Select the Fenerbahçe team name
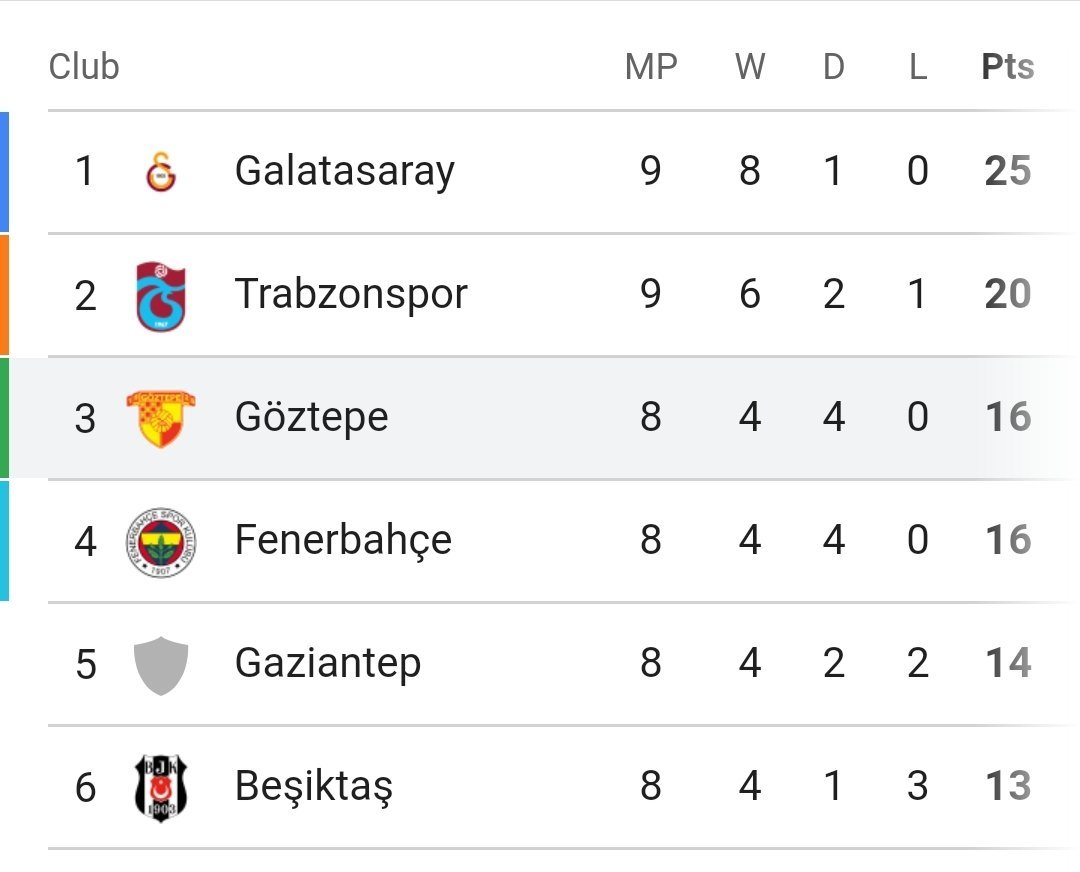 coord(343,541)
